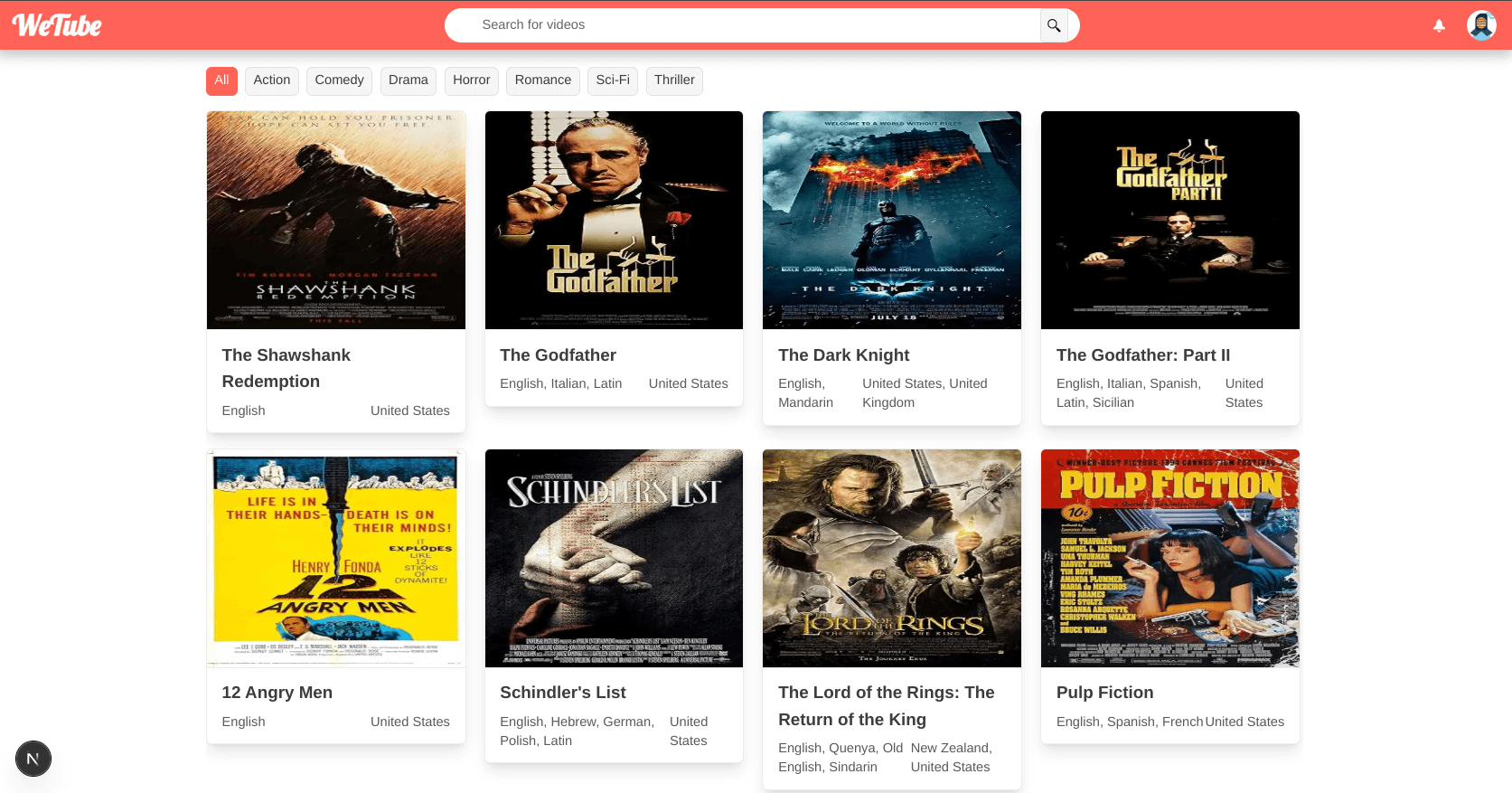Filter videos by Horror

coord(472,80)
